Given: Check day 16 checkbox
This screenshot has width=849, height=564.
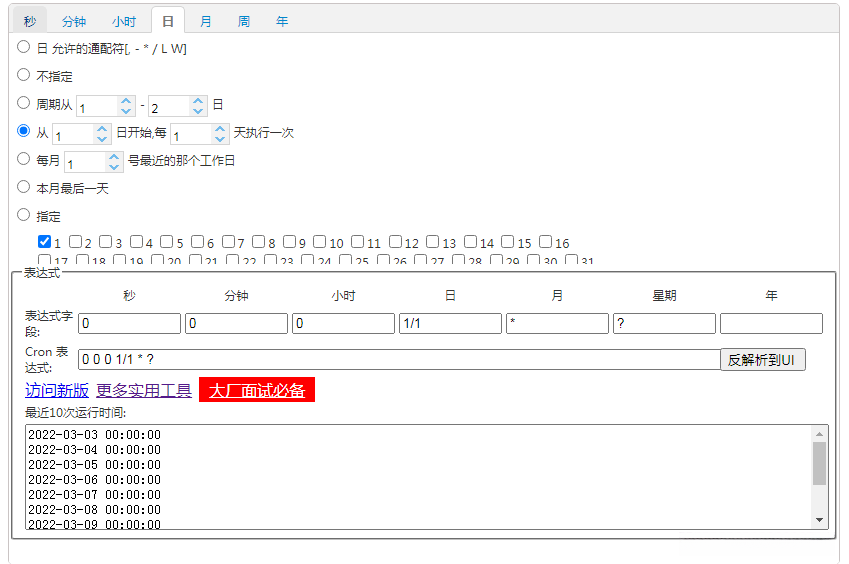Looking at the screenshot, I should click(x=546, y=241).
